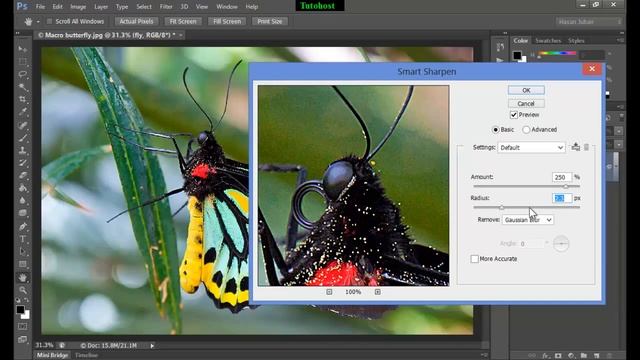Open Color panel flyout menu
This screenshot has height=360, width=640.
point(620,40)
